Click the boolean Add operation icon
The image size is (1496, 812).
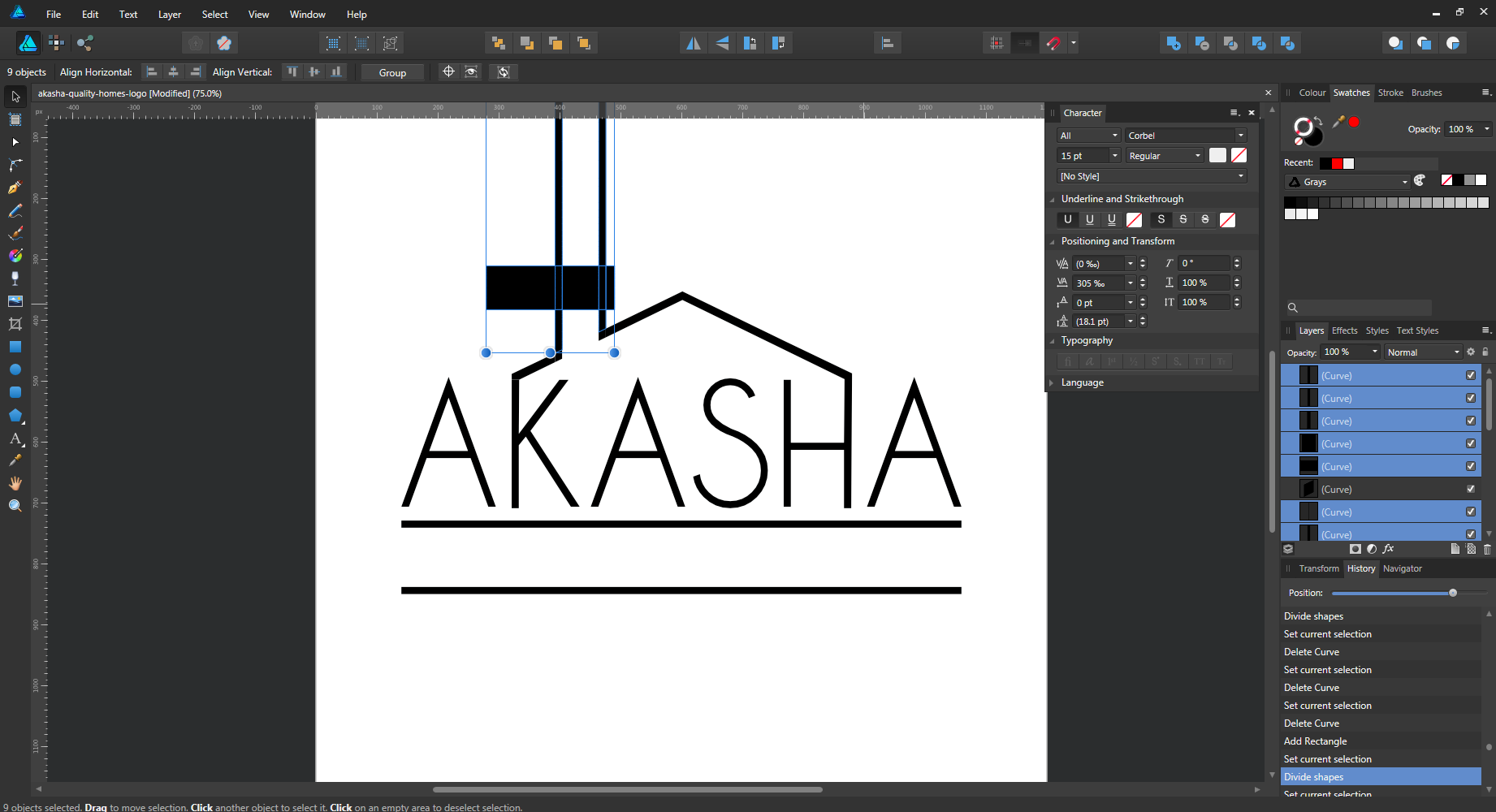coord(1174,43)
